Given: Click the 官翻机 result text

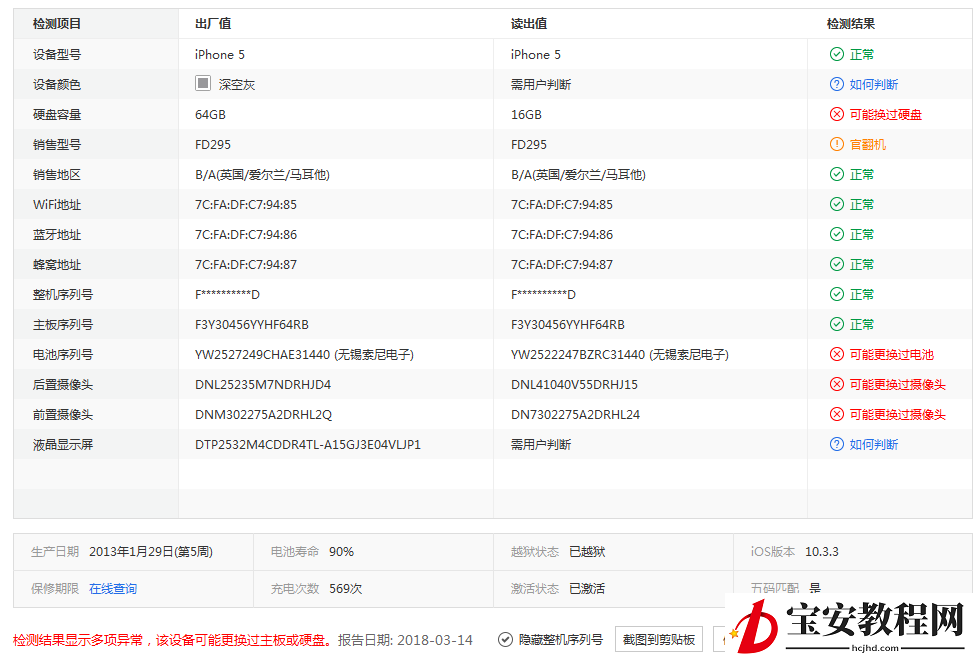Looking at the screenshot, I should click(x=867, y=144).
